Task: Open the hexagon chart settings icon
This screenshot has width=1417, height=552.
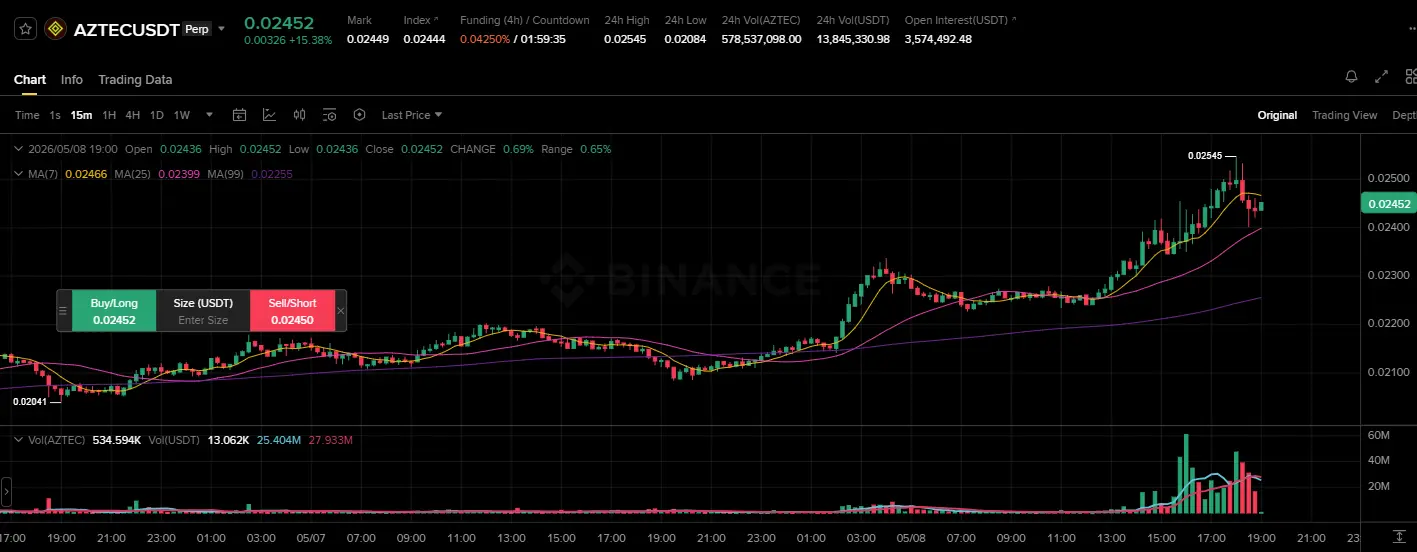Action: pyautogui.click(x=360, y=115)
